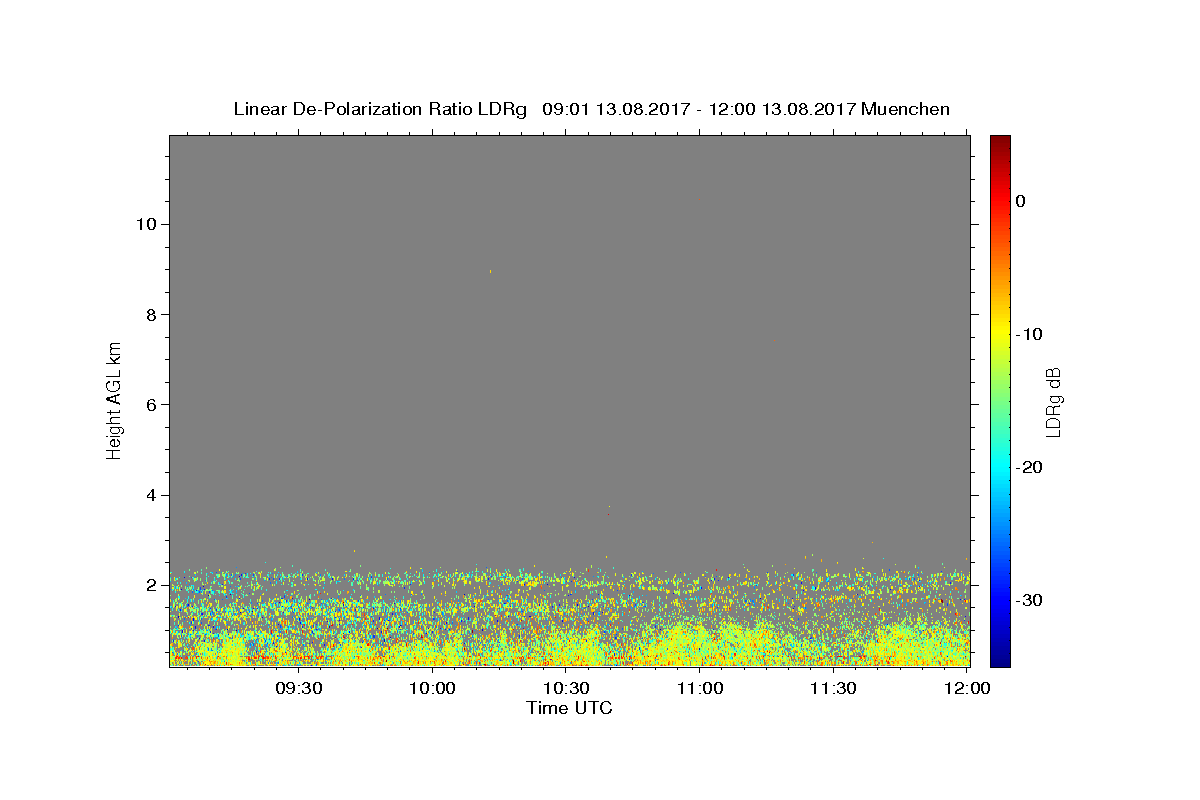The width and height of the screenshot is (1200, 800).
Task: Click the 11:30 time axis label
Action: pos(833,688)
